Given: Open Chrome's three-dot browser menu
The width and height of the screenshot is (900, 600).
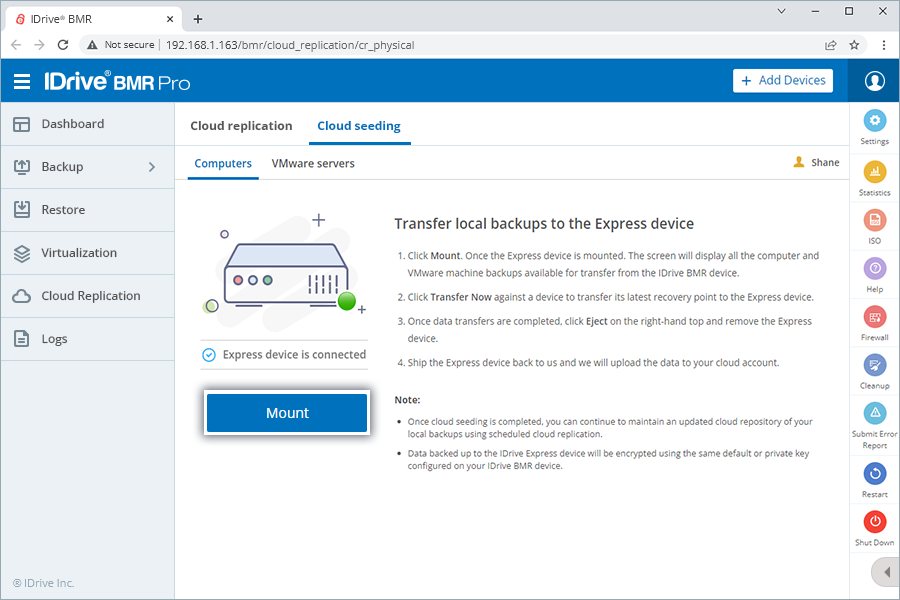Looking at the screenshot, I should tap(883, 45).
